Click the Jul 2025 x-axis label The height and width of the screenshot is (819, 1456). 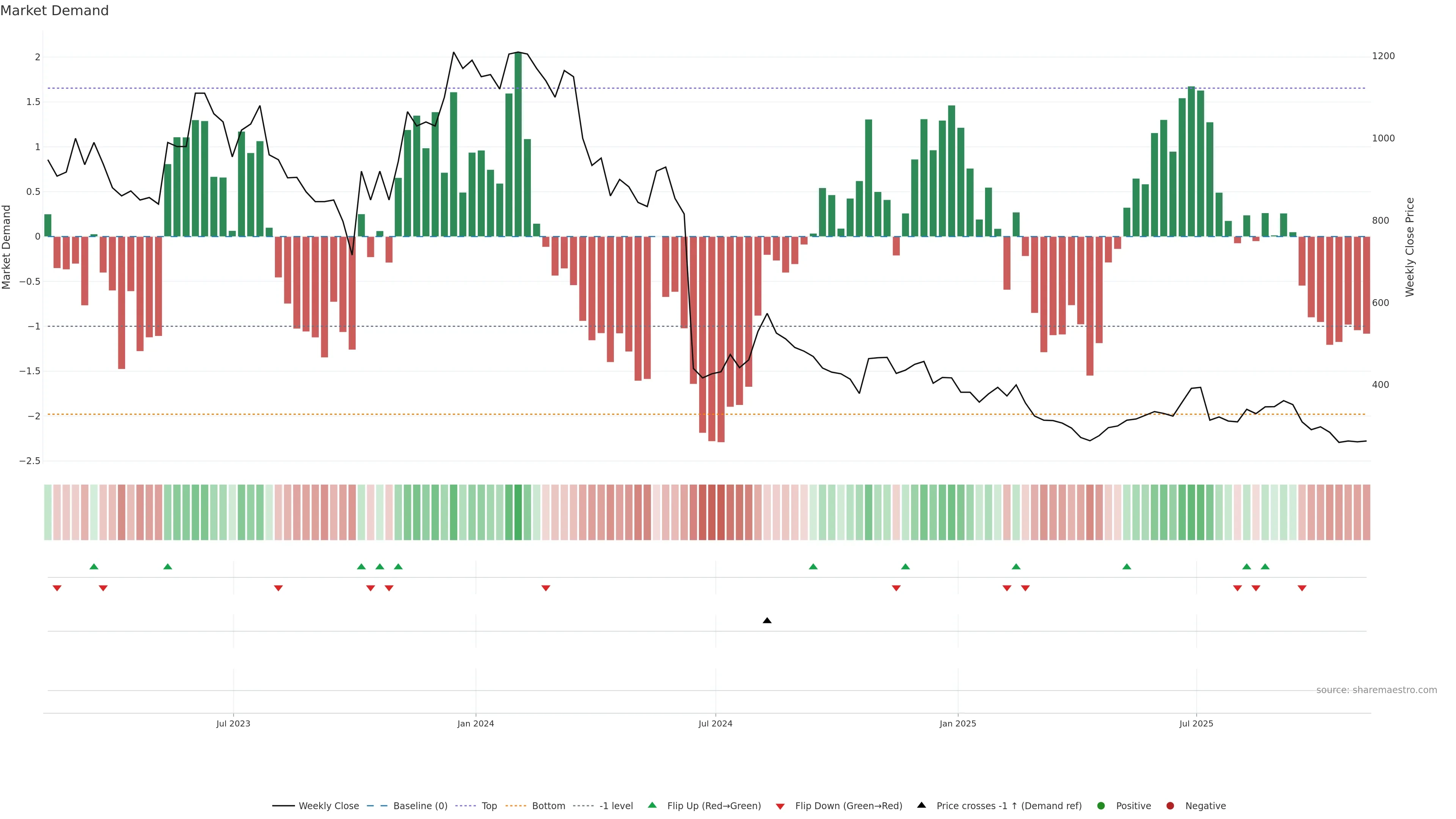(x=1196, y=723)
